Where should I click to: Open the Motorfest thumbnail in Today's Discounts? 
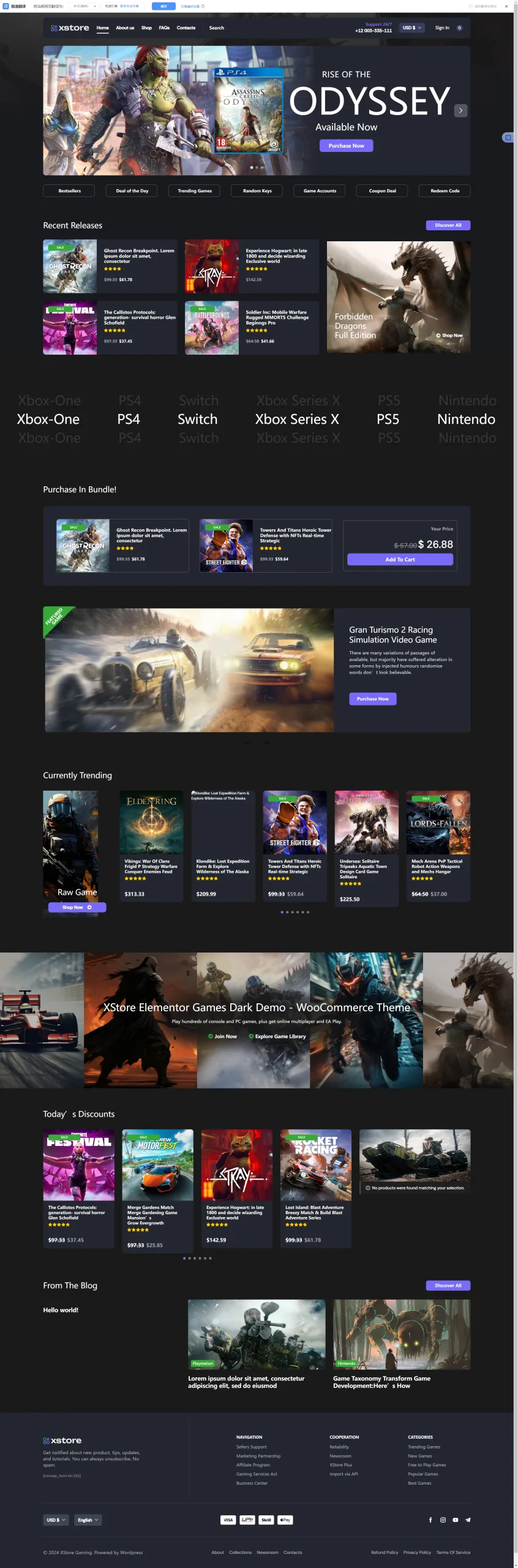click(x=157, y=1165)
